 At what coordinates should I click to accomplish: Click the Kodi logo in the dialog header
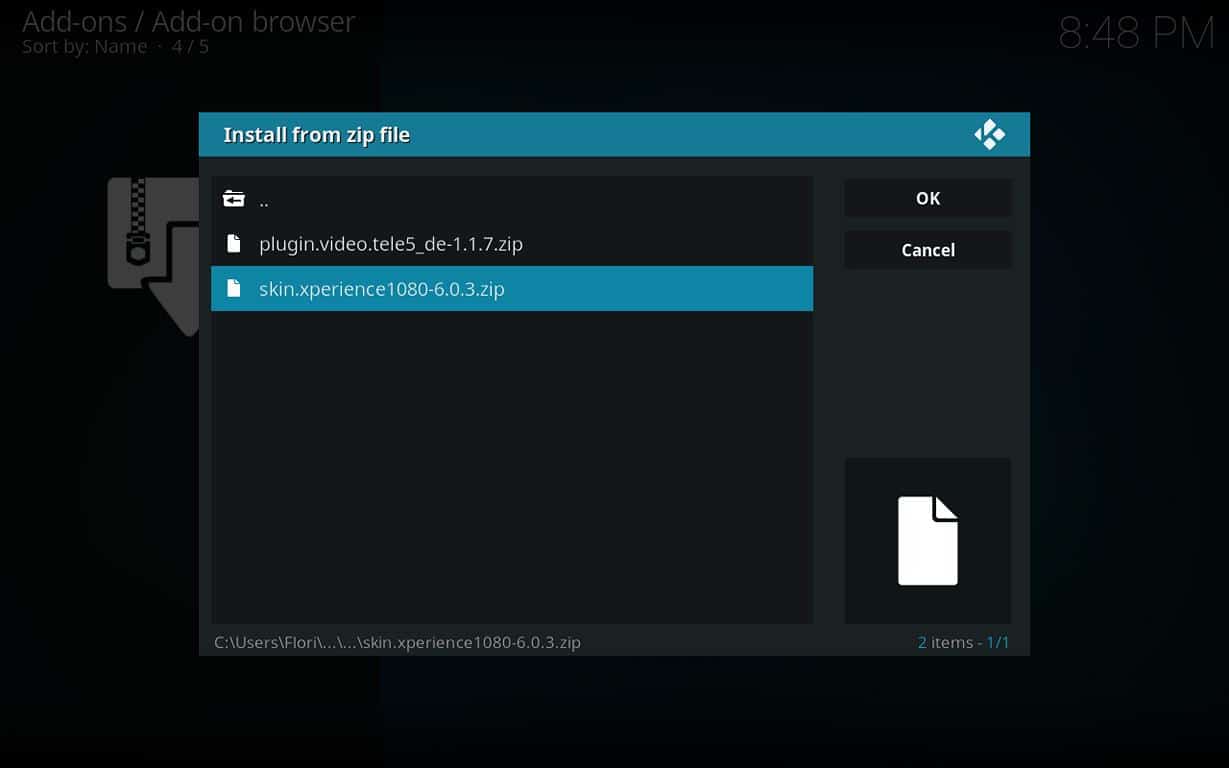point(989,134)
